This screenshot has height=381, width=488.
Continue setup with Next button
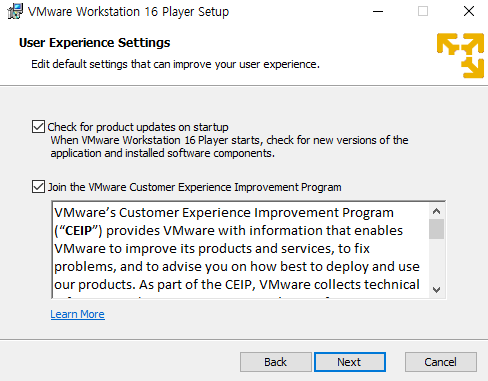350,362
